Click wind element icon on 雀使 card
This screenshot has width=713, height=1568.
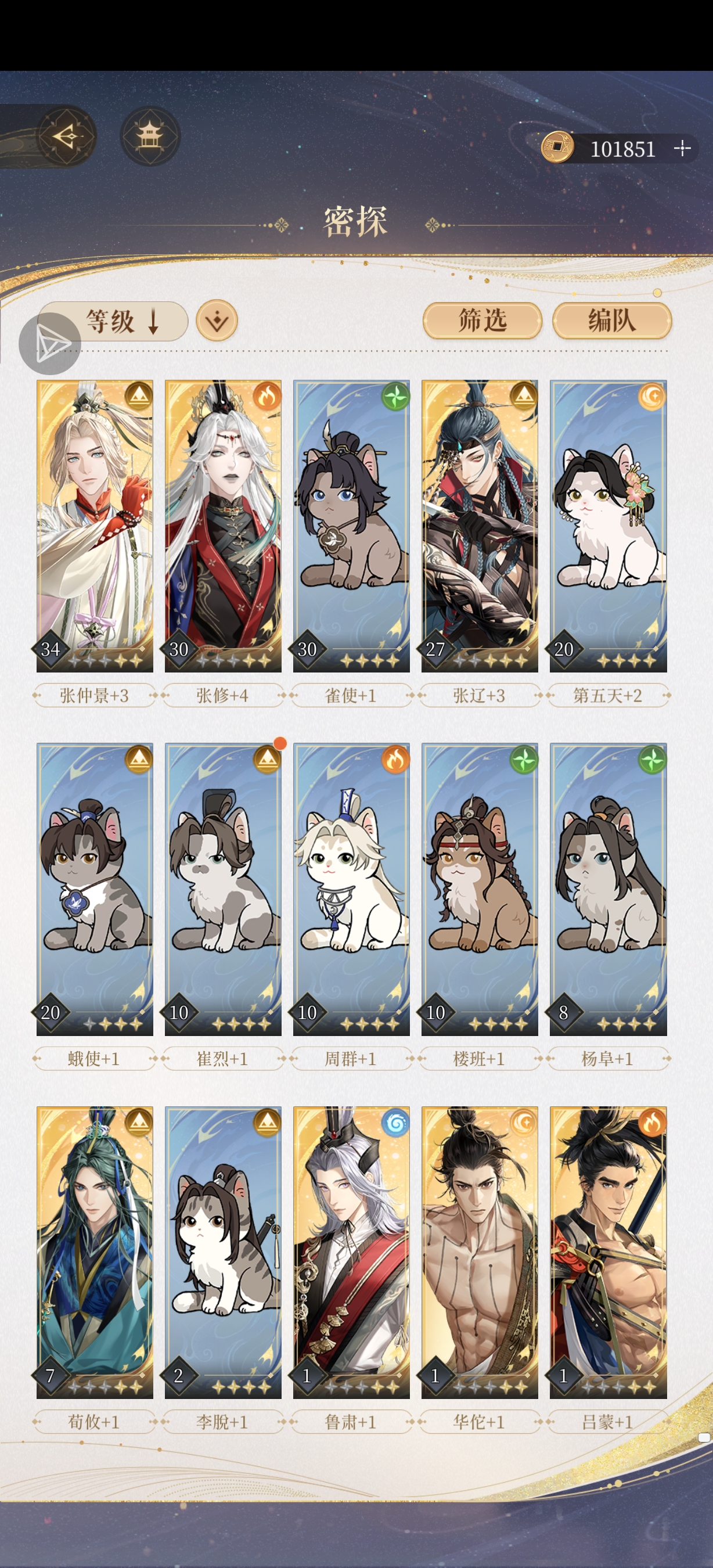pos(395,396)
